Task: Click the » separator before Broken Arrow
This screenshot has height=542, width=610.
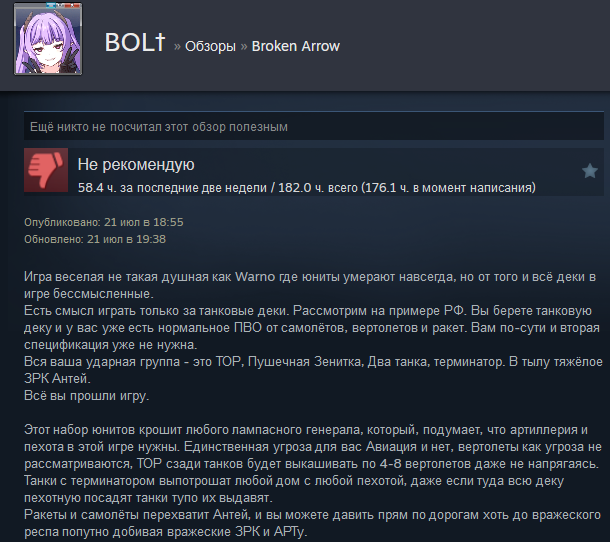Action: pos(244,47)
